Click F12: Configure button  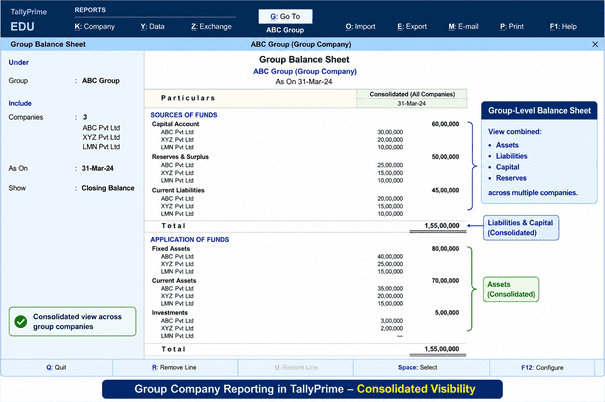(x=542, y=368)
